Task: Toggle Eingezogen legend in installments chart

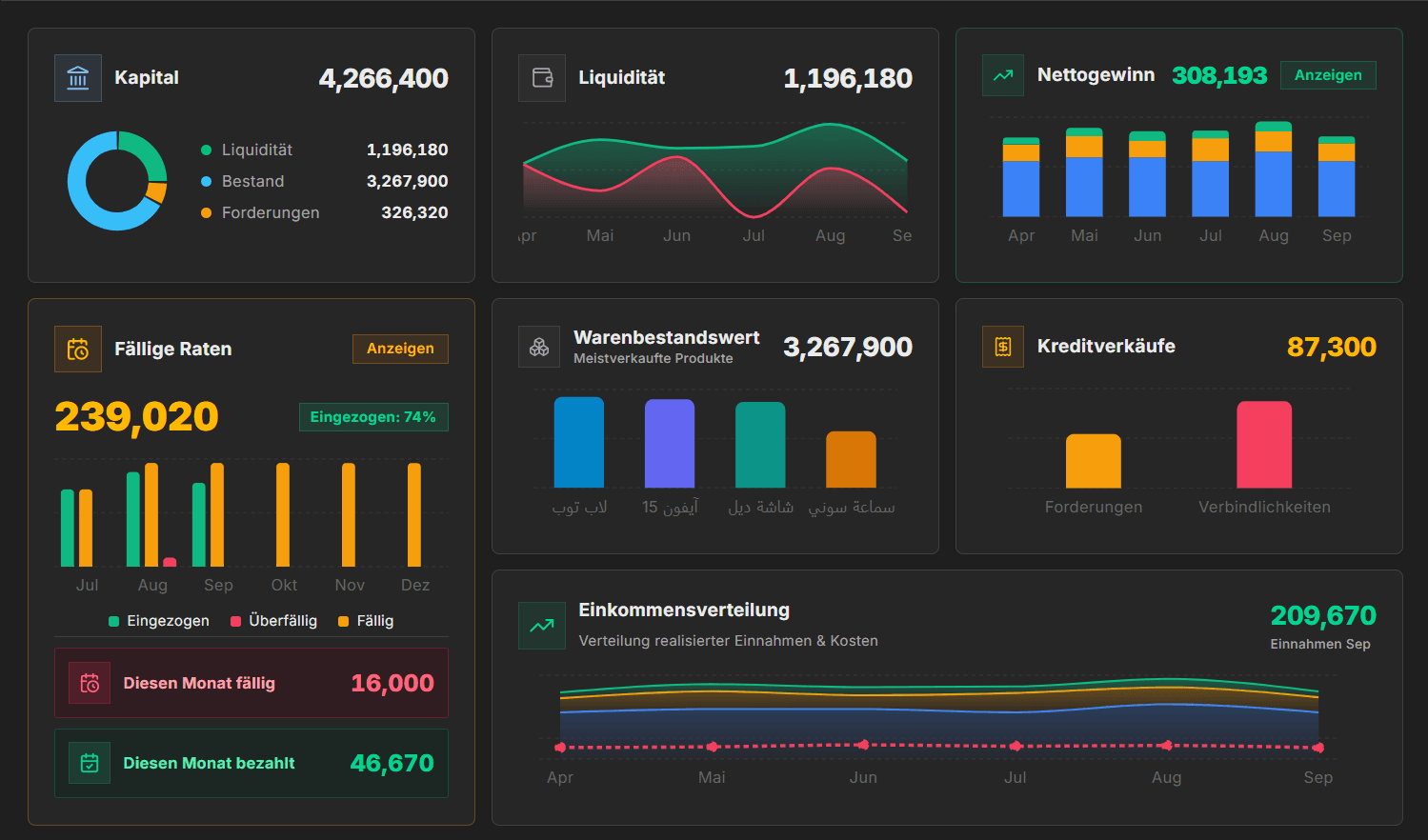Action: (x=159, y=621)
